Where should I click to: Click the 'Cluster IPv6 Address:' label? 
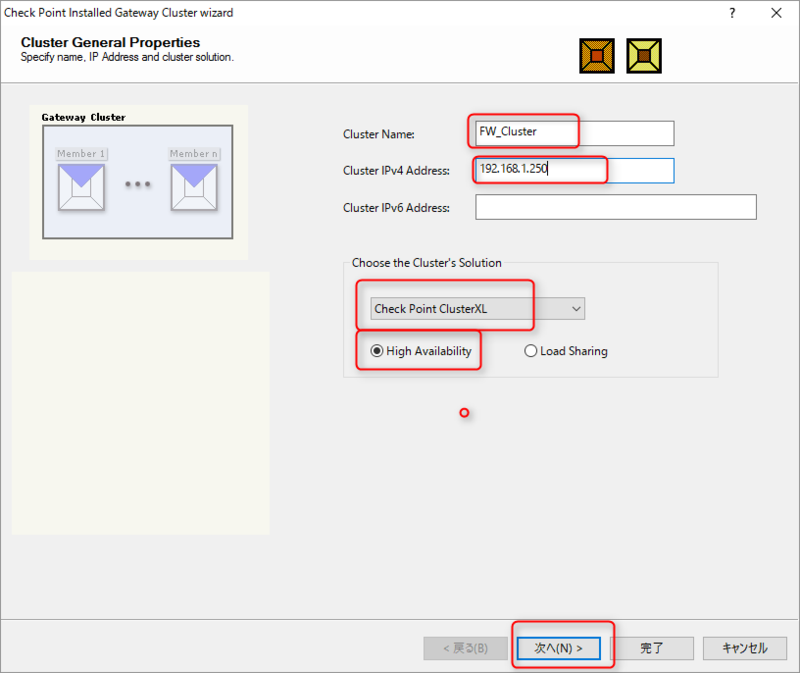pos(396,208)
